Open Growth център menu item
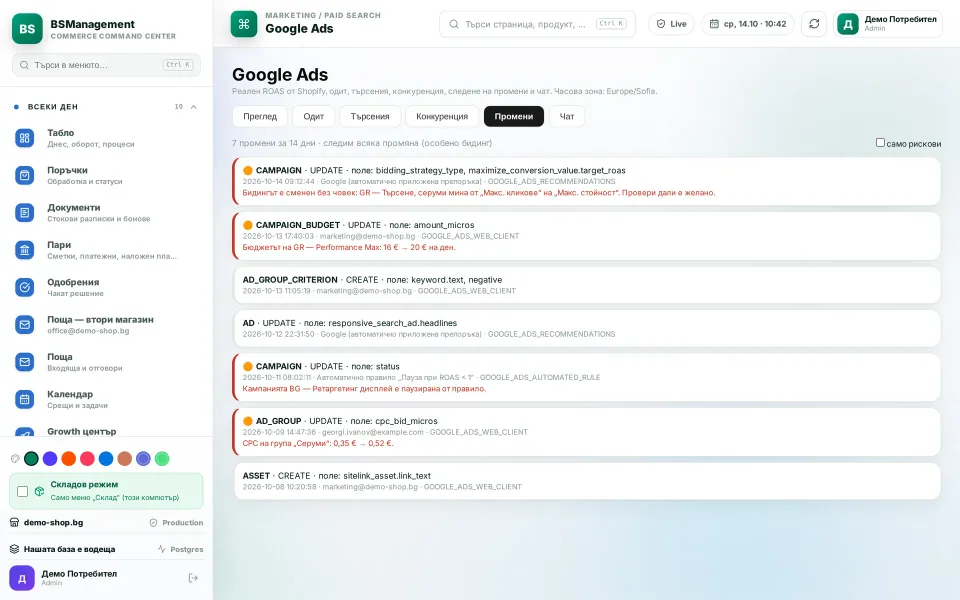 coord(106,431)
